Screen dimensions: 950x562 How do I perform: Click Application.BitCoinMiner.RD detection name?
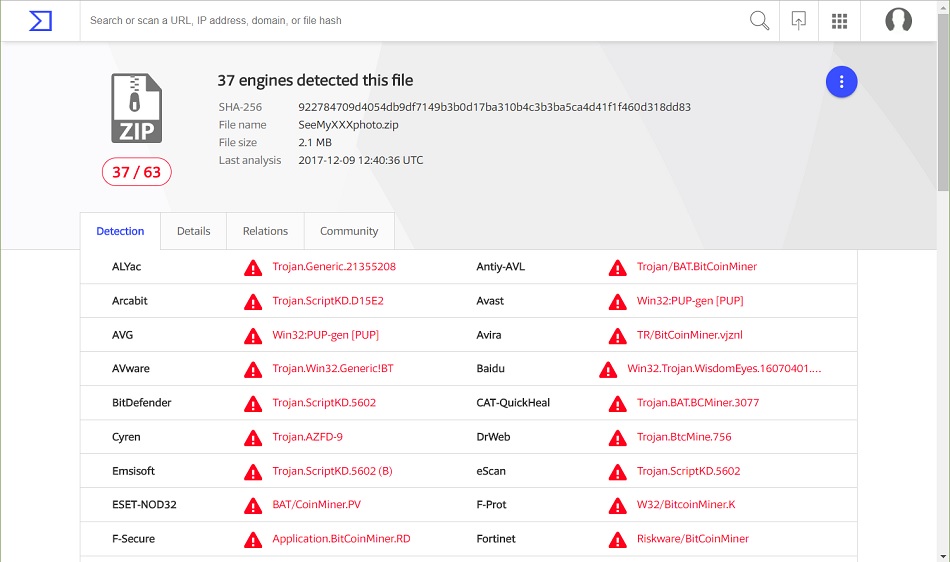point(341,538)
